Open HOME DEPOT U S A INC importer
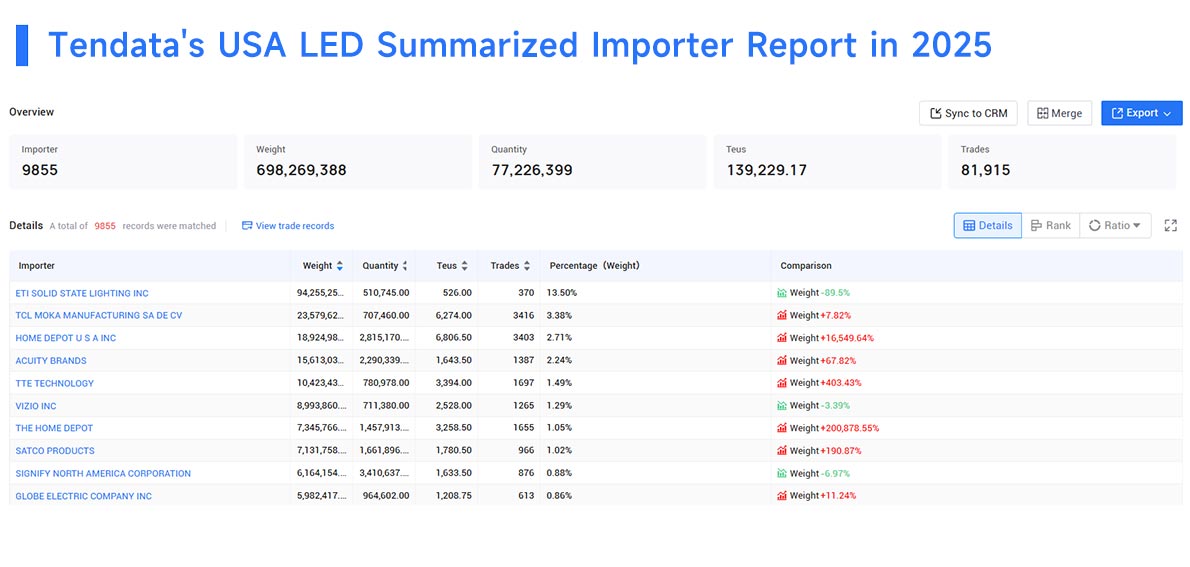The height and width of the screenshot is (567, 1190). point(66,338)
